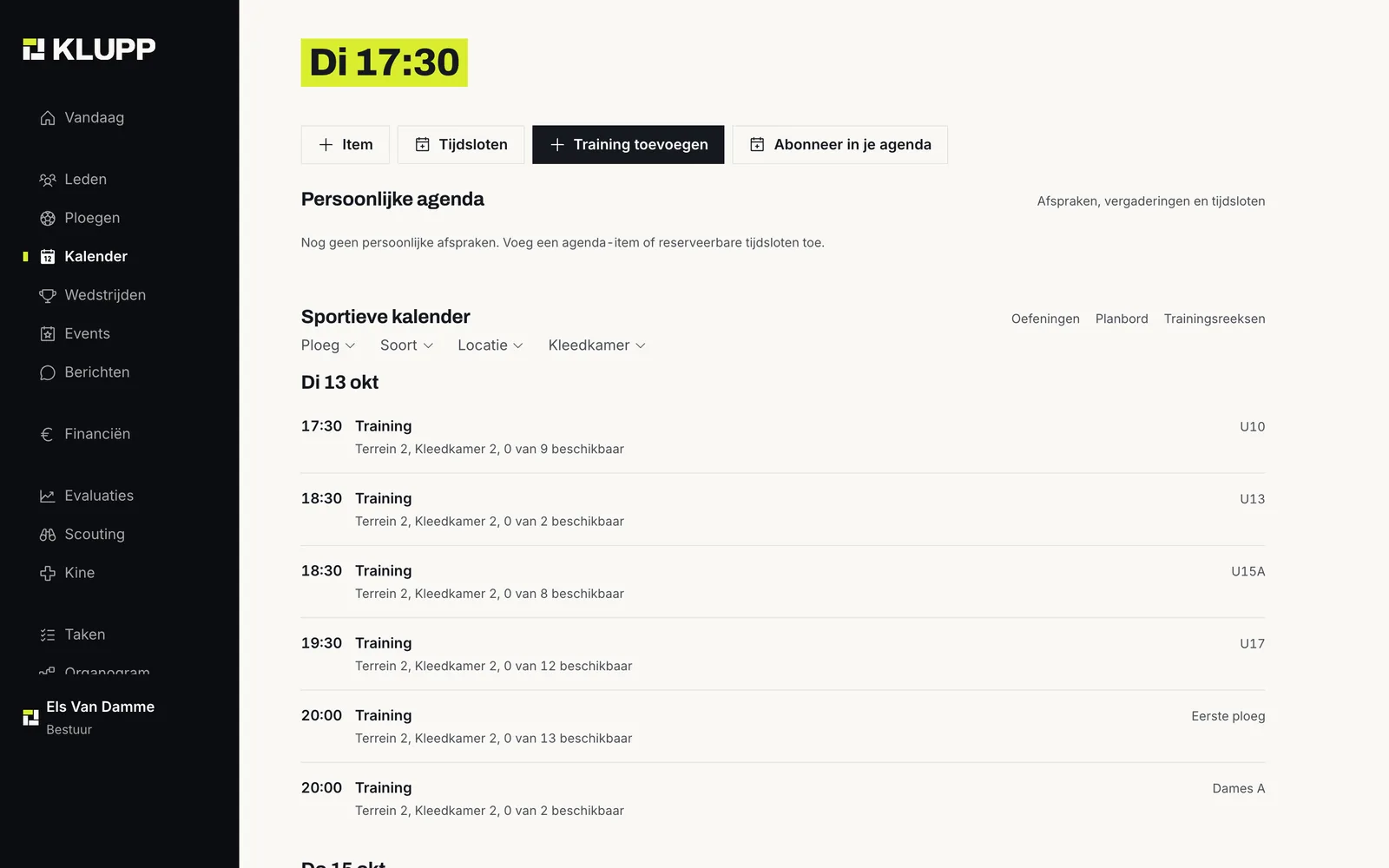Click the avatar icon beside Els Van Damme
This screenshot has height=868, width=1389.
tap(30, 717)
